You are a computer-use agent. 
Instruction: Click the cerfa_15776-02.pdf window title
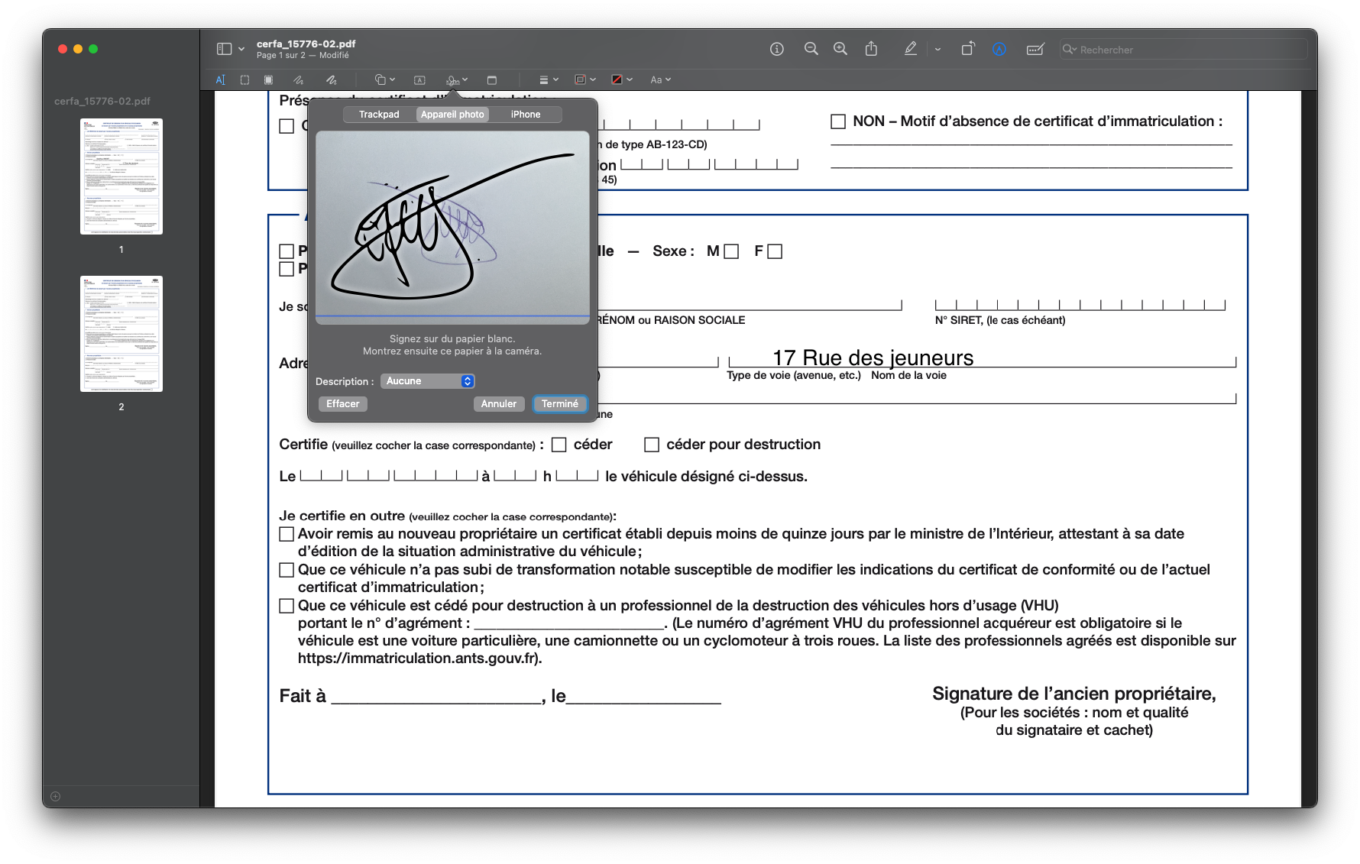point(306,44)
